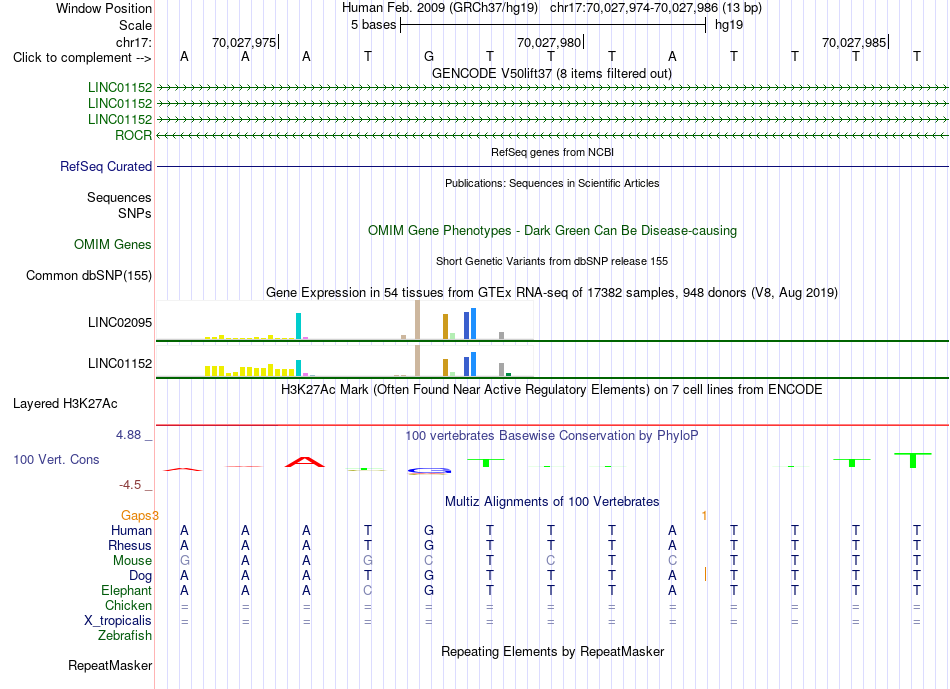Click the GENCODE V50lift37 track title

(x=551, y=73)
